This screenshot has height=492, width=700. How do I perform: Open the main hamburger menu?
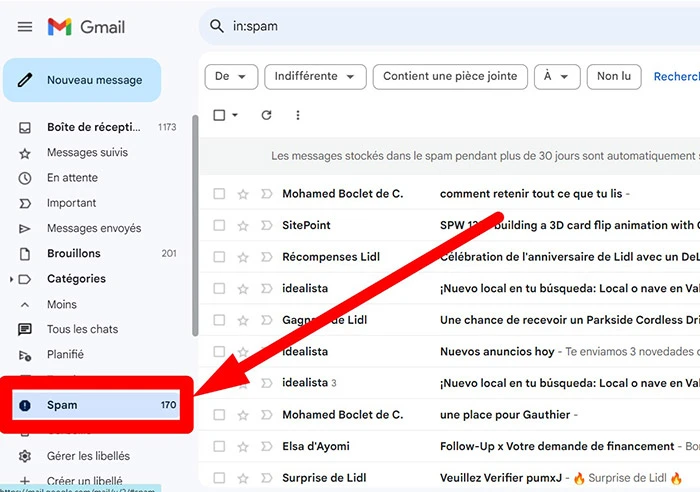25,27
